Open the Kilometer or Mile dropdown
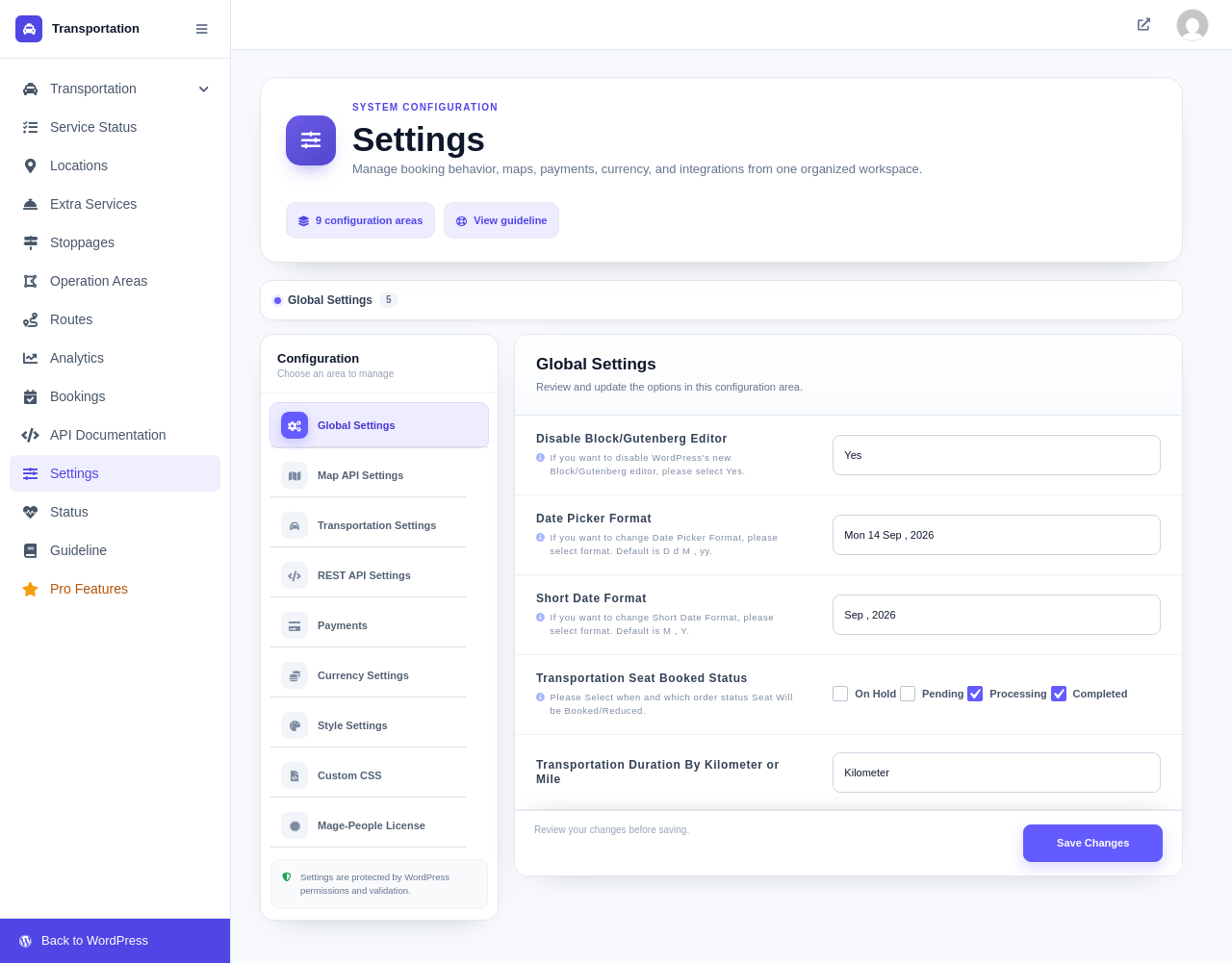 pos(996,773)
